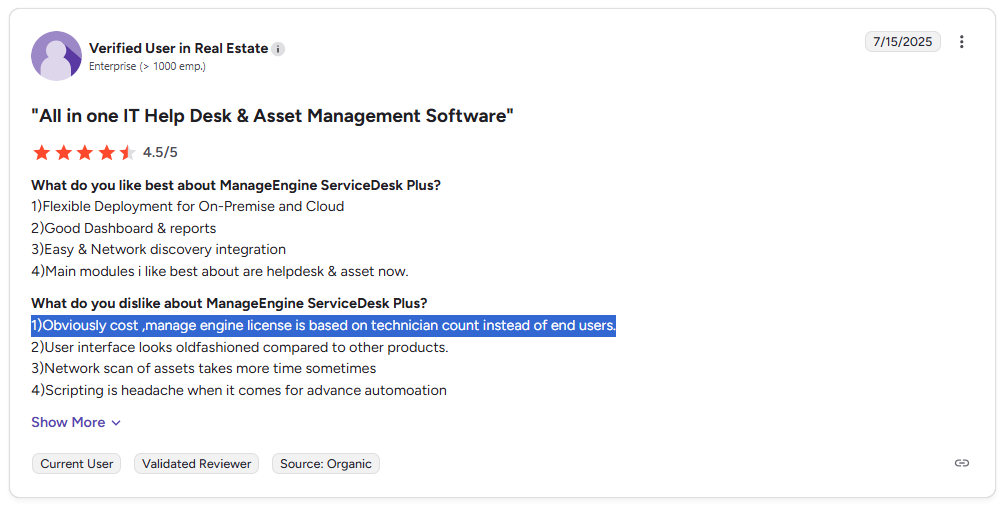This screenshot has height=513, width=998.
Task: Click the 'Main modules i like best' line
Action: coord(220,272)
